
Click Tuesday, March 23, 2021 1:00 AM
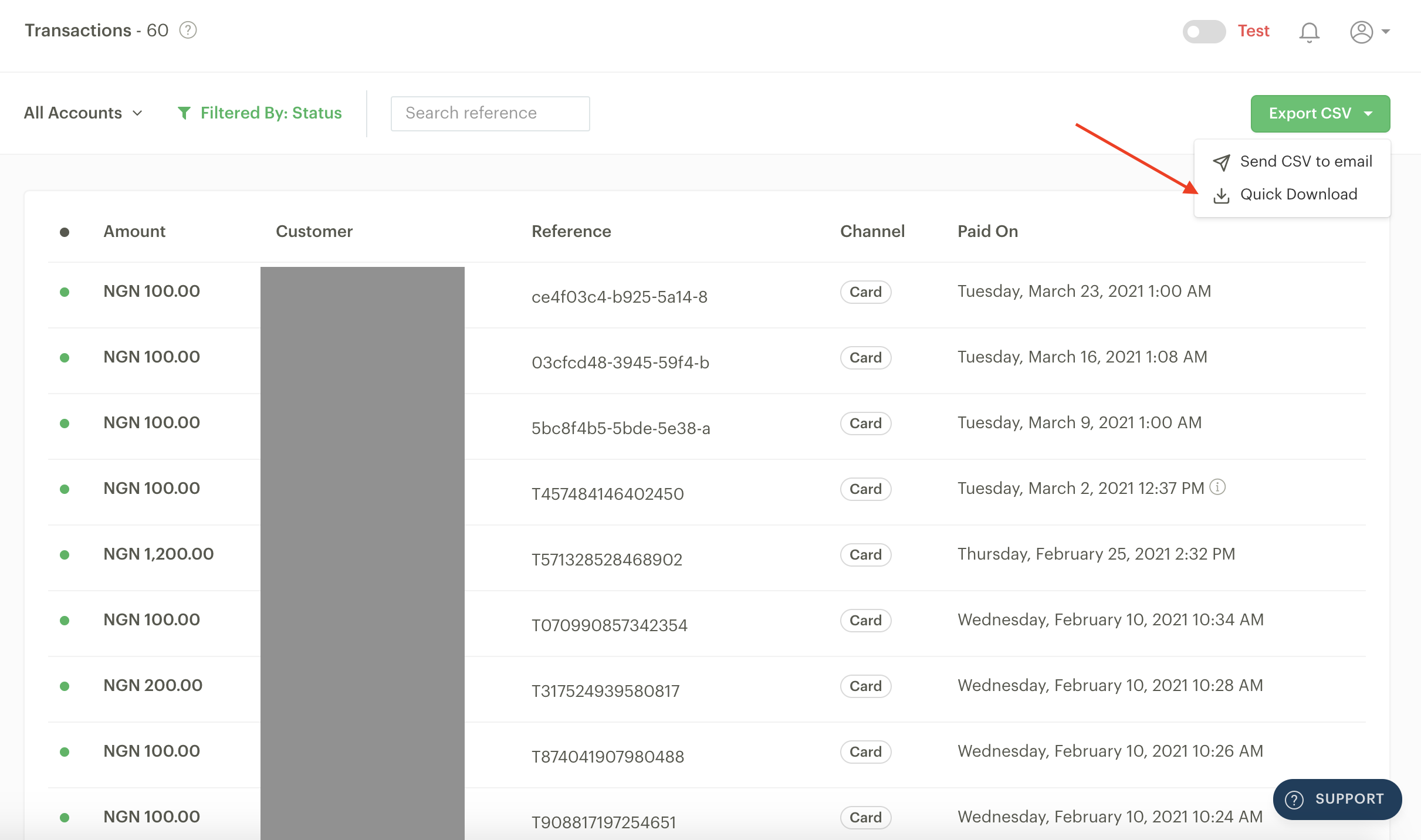[x=1084, y=291]
